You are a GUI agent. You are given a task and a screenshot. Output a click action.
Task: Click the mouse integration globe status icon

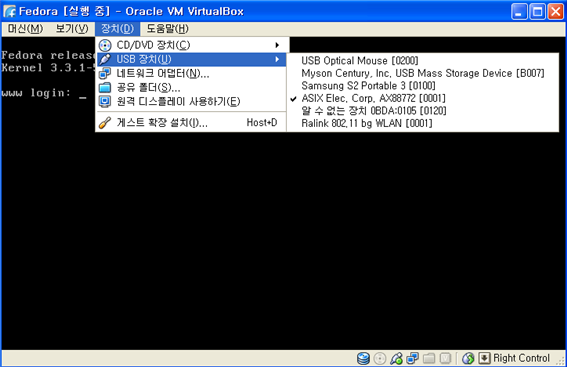(468, 358)
